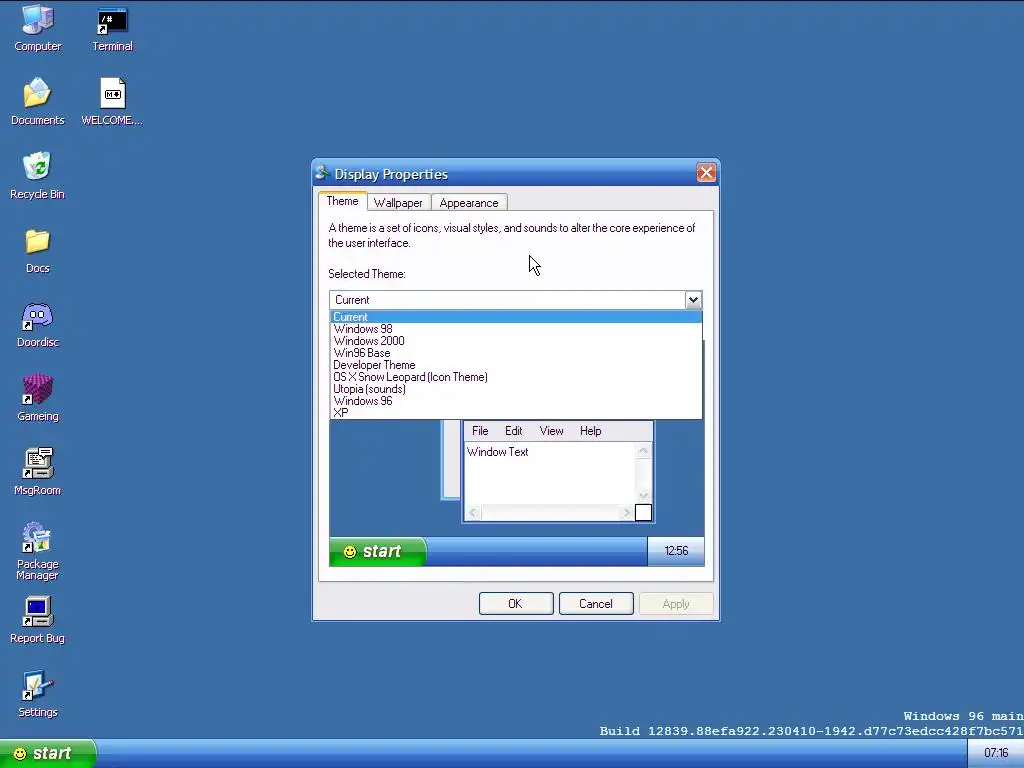Confirm with the OK button
This screenshot has height=768, width=1024.
pyautogui.click(x=516, y=603)
